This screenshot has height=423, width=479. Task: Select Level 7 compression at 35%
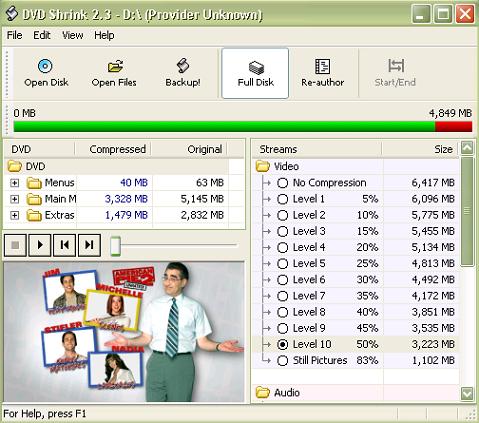tap(282, 296)
